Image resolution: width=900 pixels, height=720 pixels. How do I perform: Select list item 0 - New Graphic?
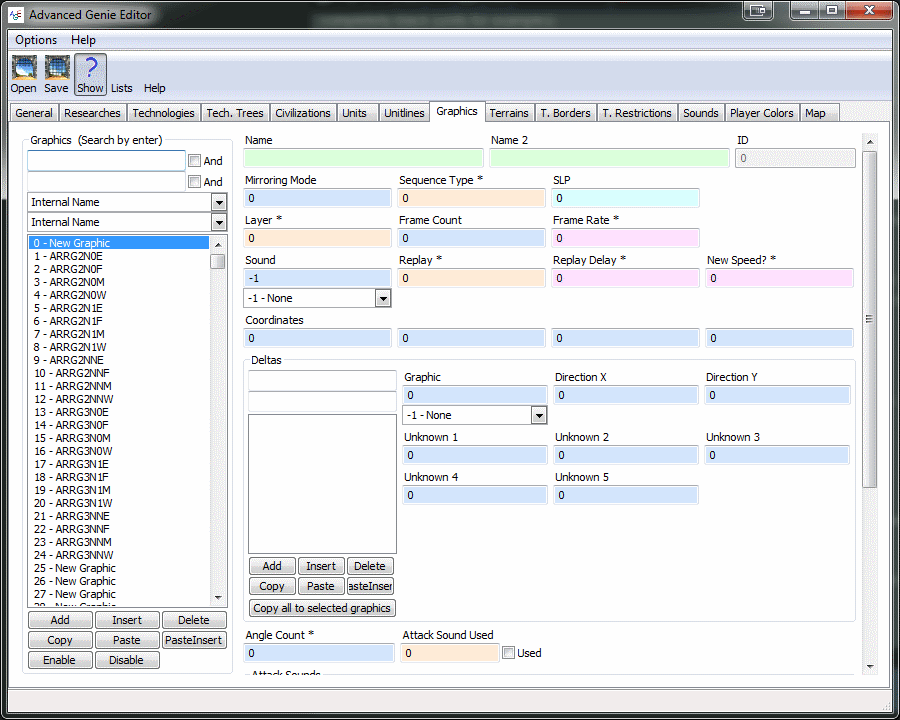click(x=118, y=243)
